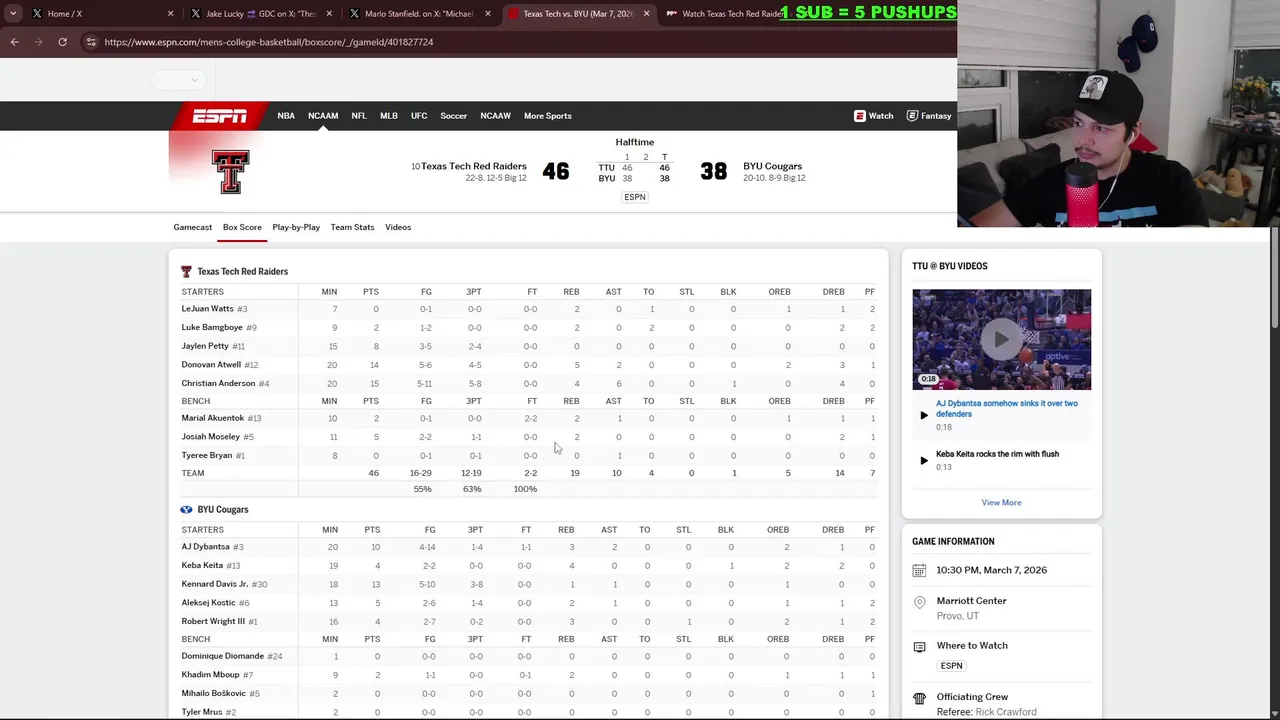This screenshot has height=720, width=1280.
Task: Open Khadim Mboup player page
Action: (211, 675)
